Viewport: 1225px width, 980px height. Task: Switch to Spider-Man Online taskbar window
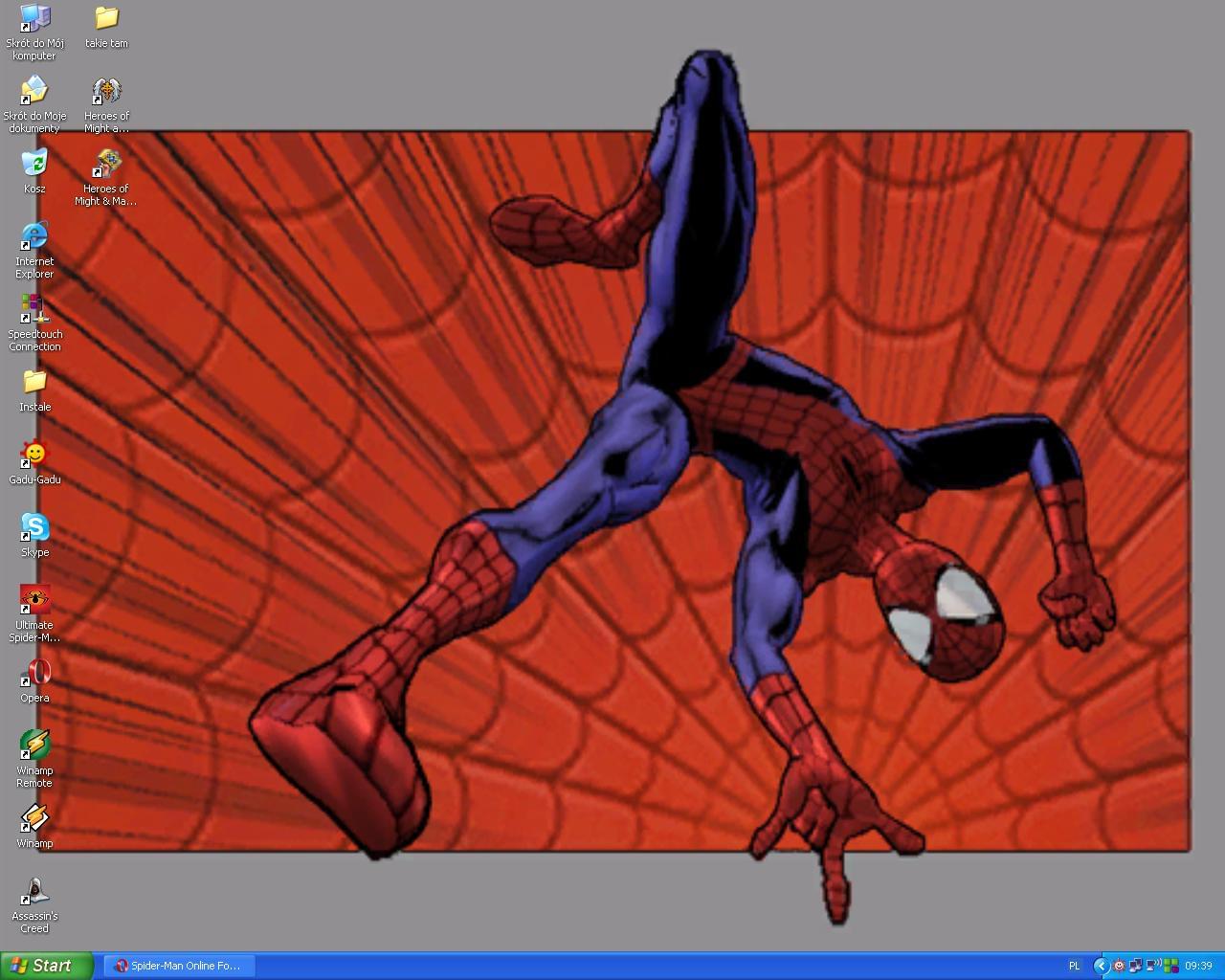click(178, 966)
